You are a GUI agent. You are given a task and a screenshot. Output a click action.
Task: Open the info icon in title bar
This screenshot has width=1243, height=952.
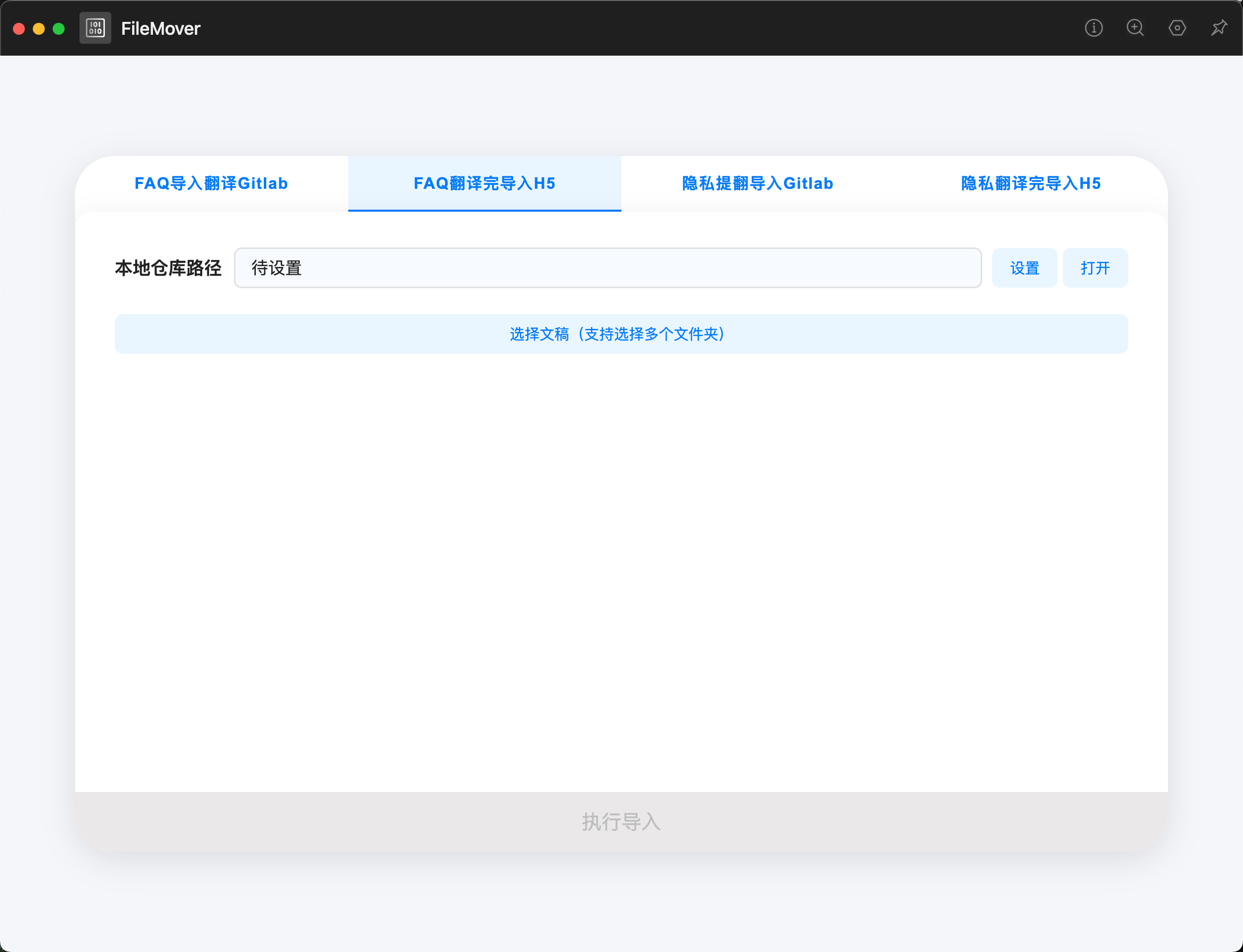[1093, 28]
